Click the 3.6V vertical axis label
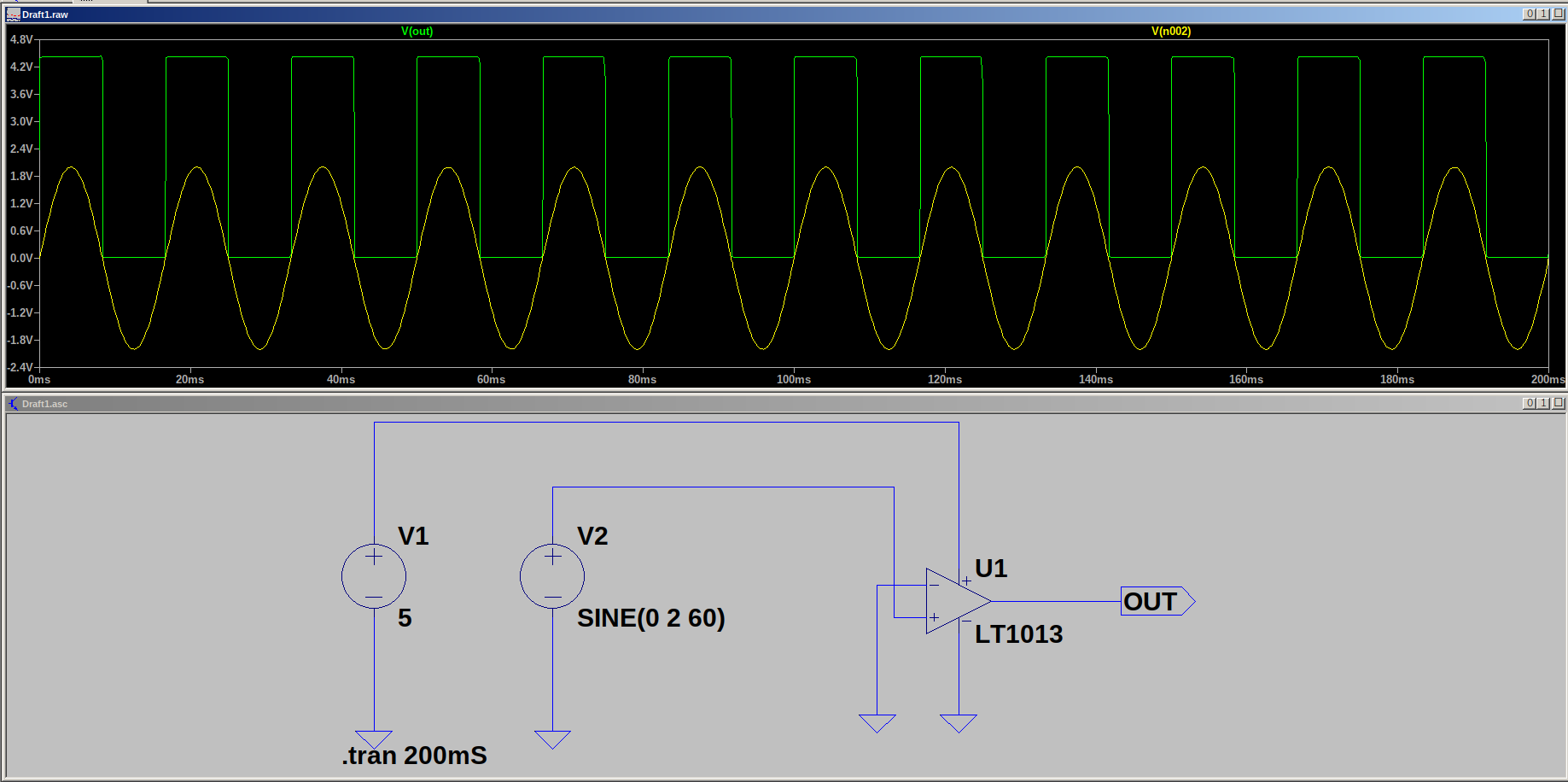The image size is (1568, 782). tap(21, 94)
